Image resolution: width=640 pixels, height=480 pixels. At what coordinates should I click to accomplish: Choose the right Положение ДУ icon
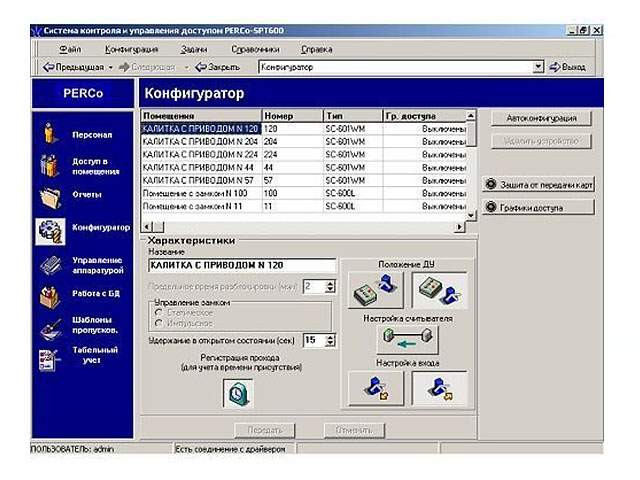point(440,290)
